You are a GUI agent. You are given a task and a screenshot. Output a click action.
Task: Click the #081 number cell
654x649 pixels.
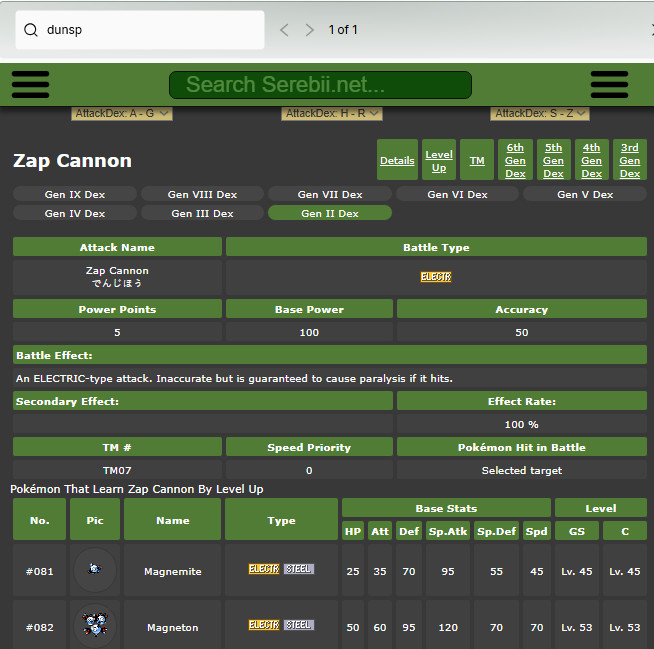pos(40,571)
